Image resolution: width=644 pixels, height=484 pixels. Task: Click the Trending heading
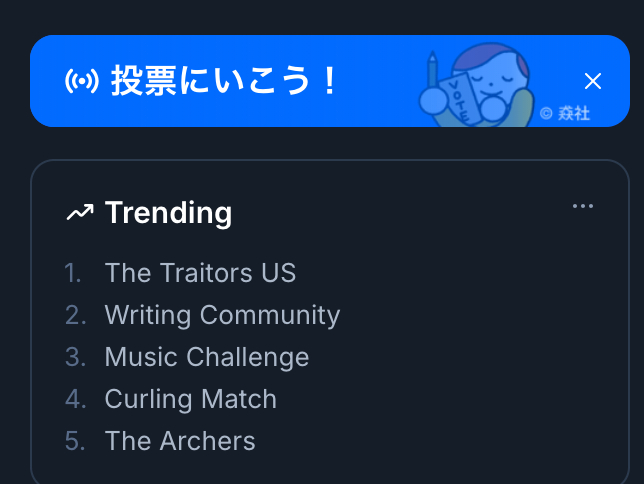[x=168, y=212]
